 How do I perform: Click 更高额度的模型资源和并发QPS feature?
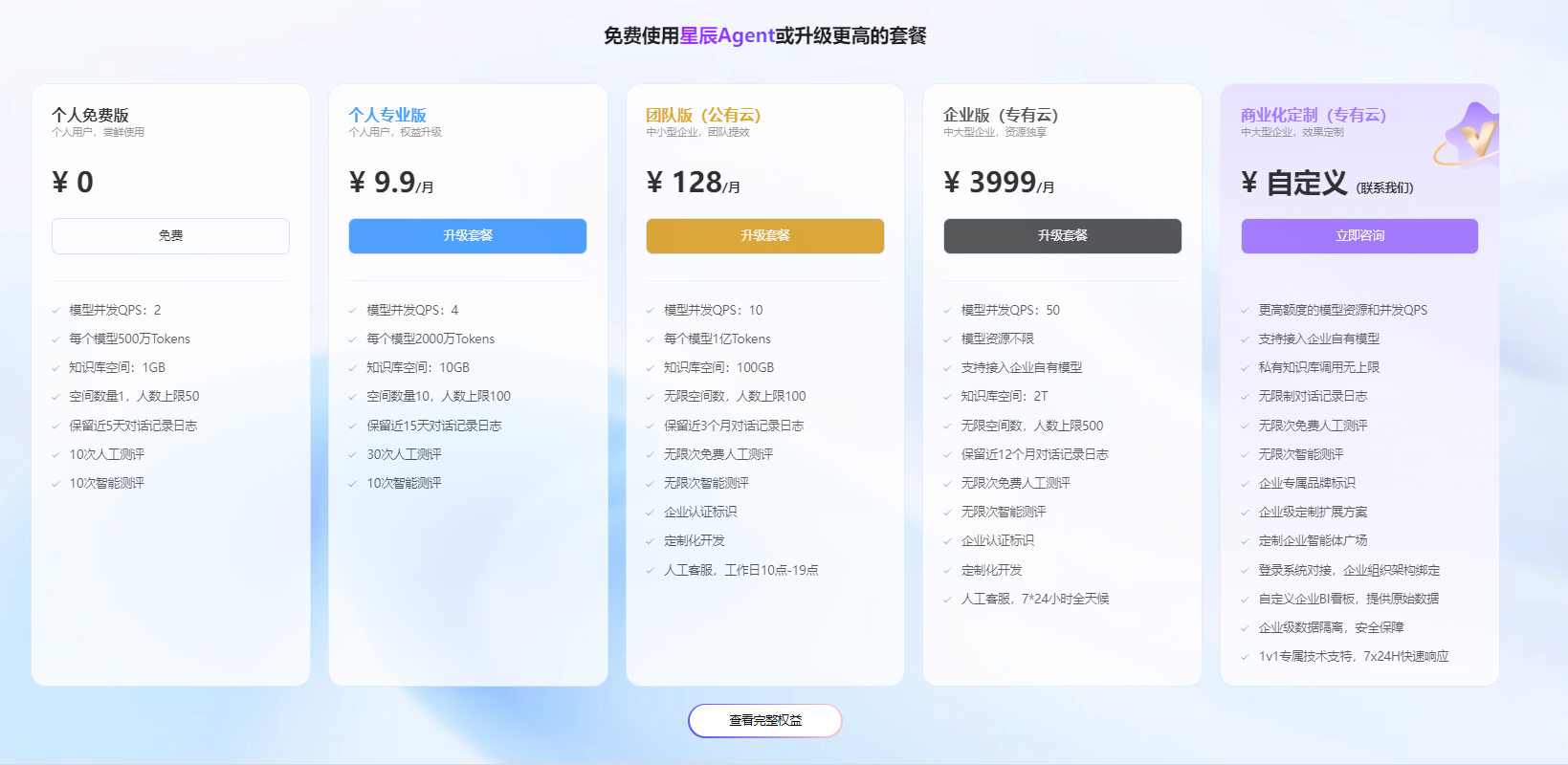(x=1343, y=310)
